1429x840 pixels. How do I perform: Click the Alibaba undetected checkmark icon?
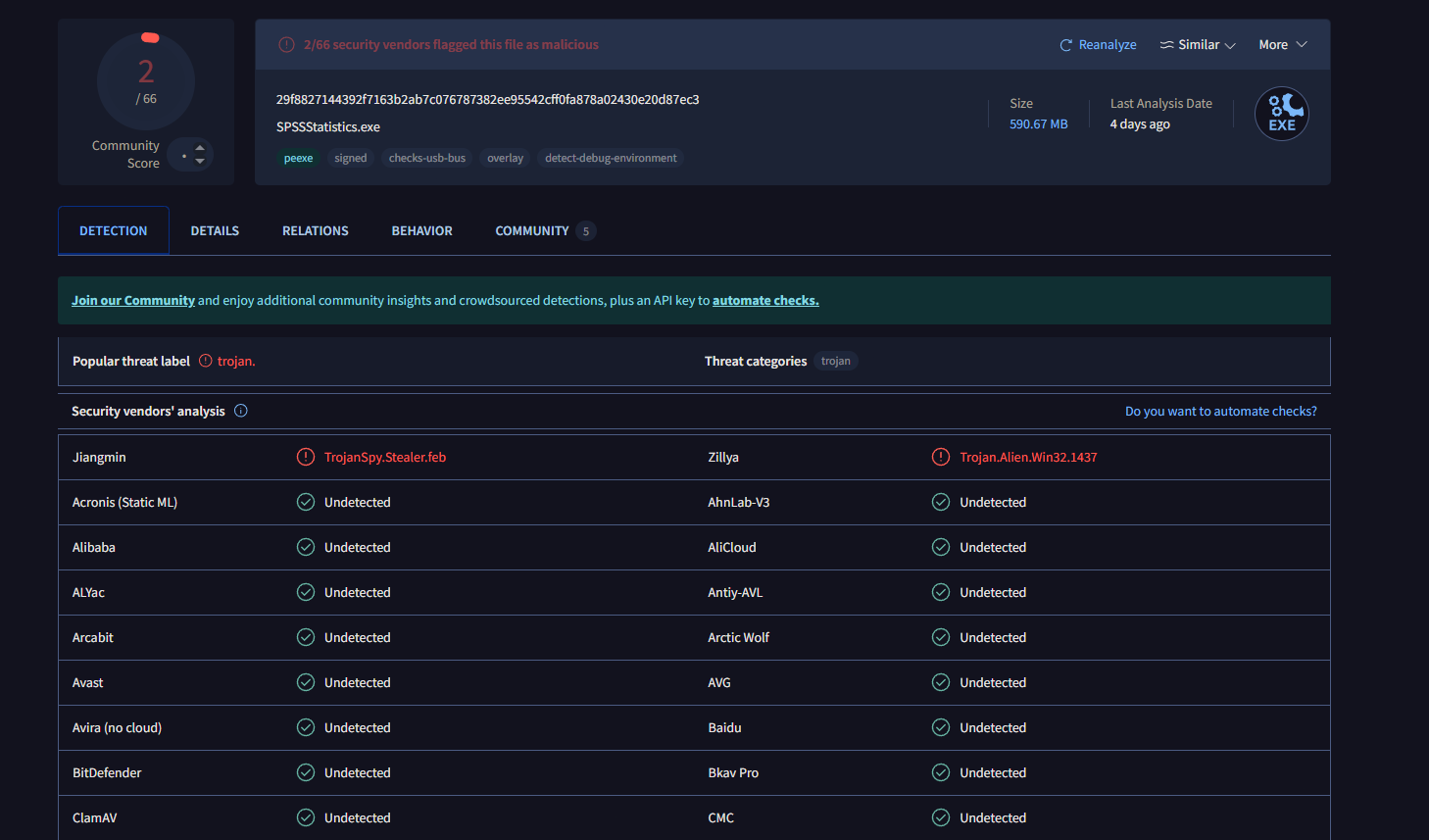point(306,547)
